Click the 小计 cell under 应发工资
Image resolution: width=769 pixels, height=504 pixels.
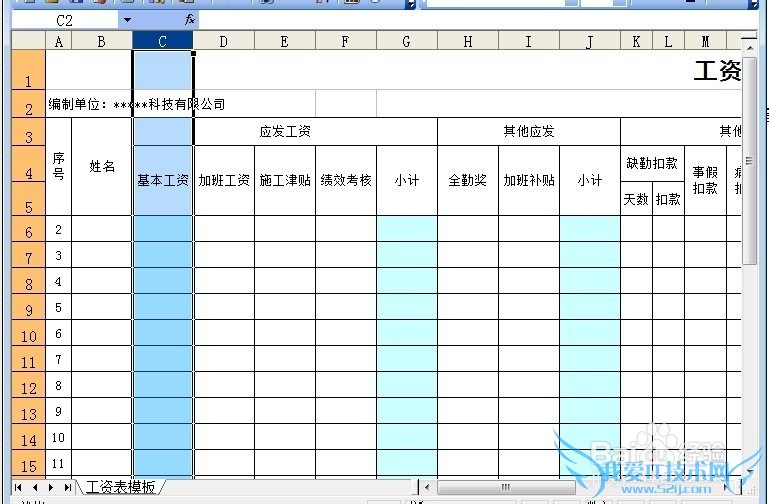407,180
